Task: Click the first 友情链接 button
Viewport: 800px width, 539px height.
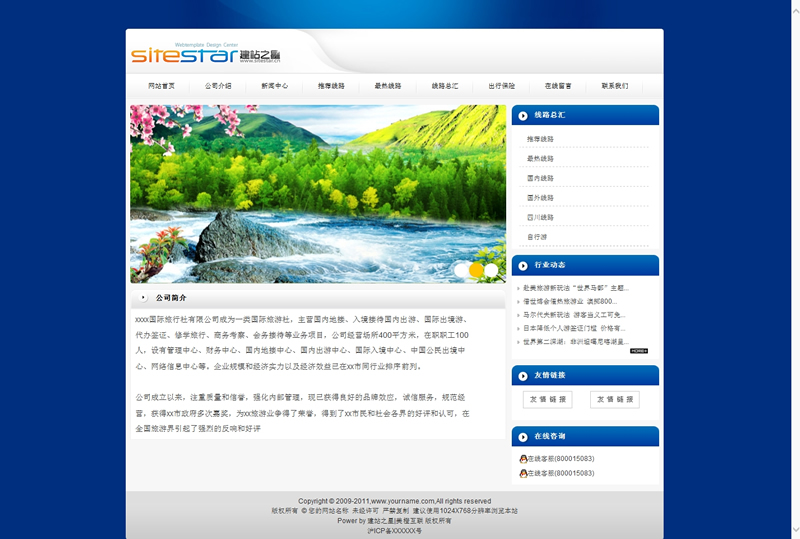Action: tap(548, 399)
